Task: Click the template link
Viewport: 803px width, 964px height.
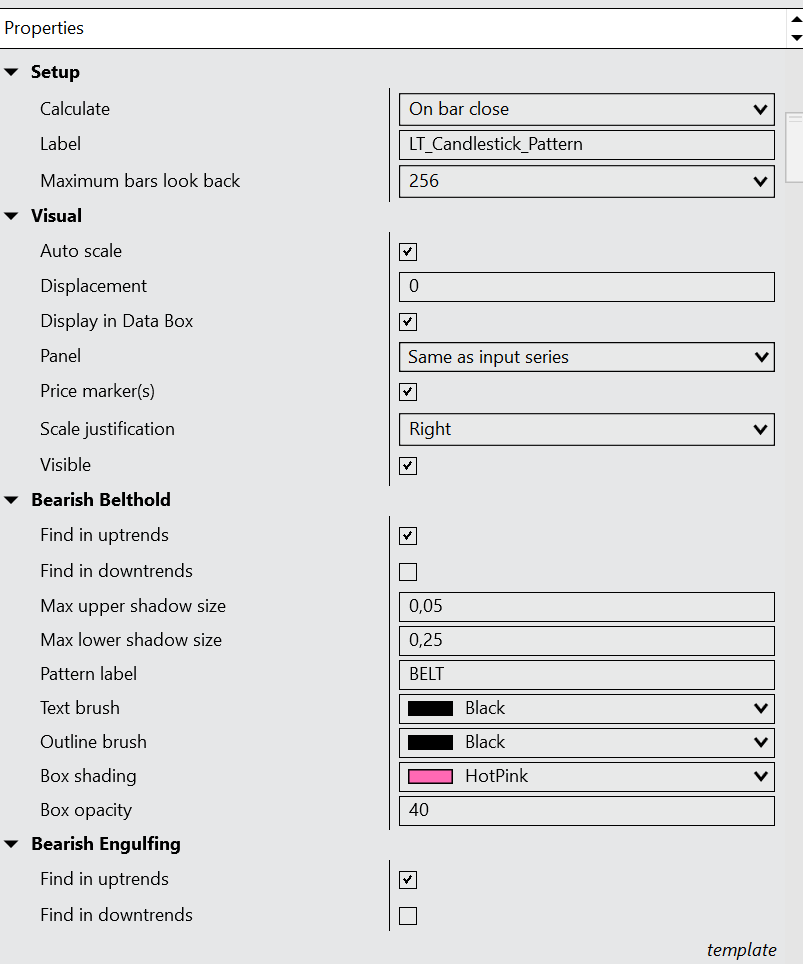Action: (x=741, y=950)
